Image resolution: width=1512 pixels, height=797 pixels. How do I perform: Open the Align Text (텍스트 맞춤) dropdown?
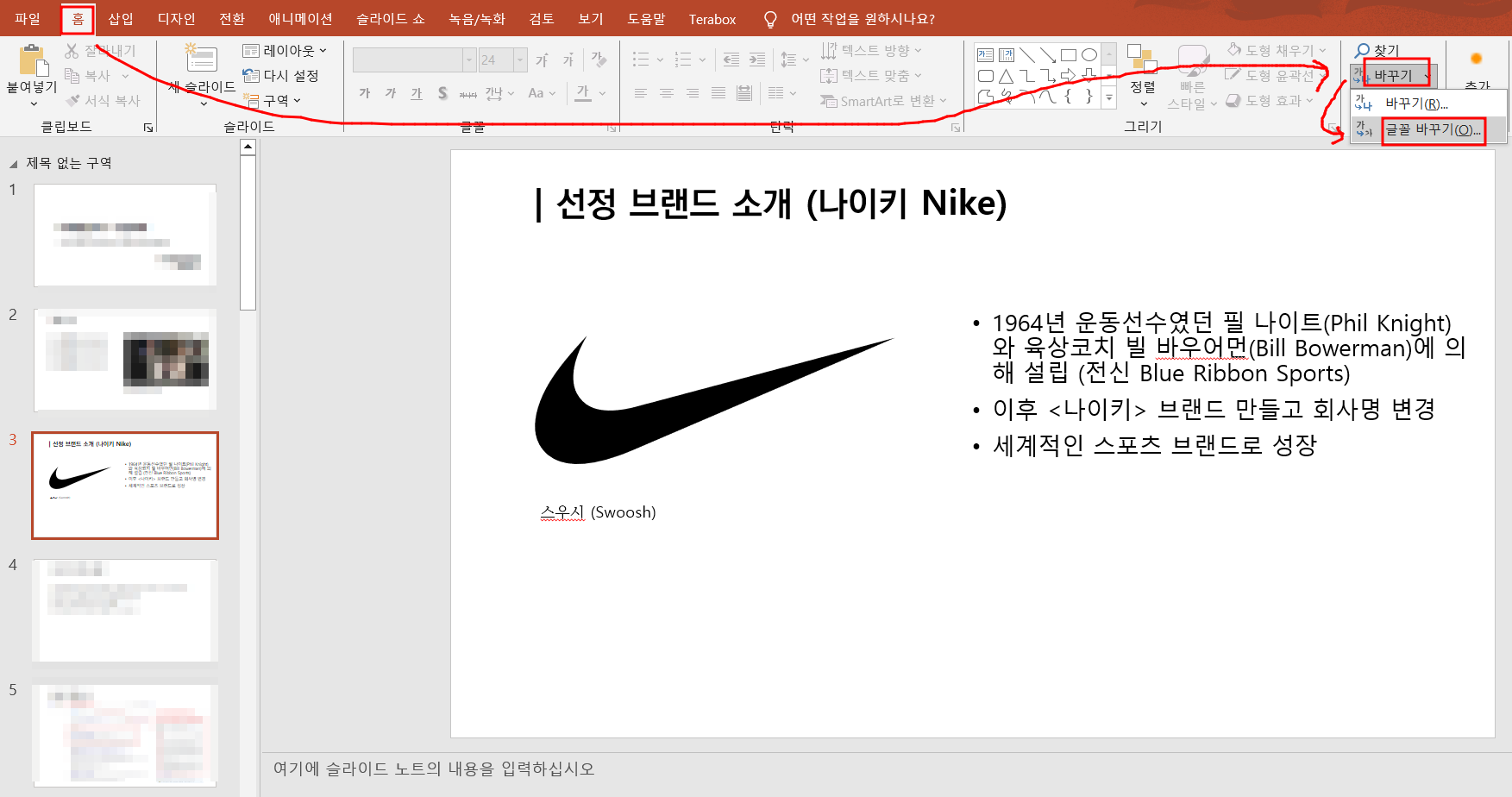pos(871,76)
